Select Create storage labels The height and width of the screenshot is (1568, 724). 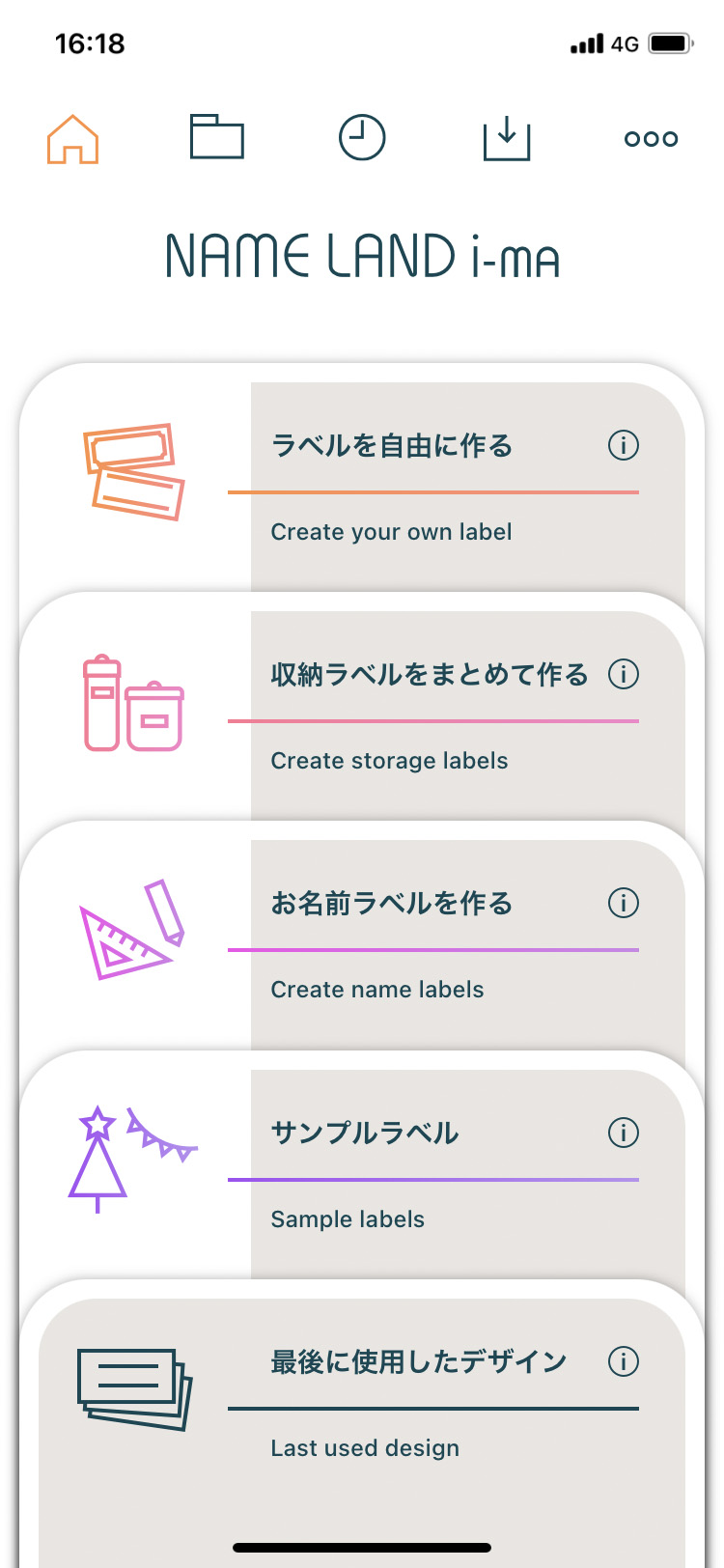(389, 761)
